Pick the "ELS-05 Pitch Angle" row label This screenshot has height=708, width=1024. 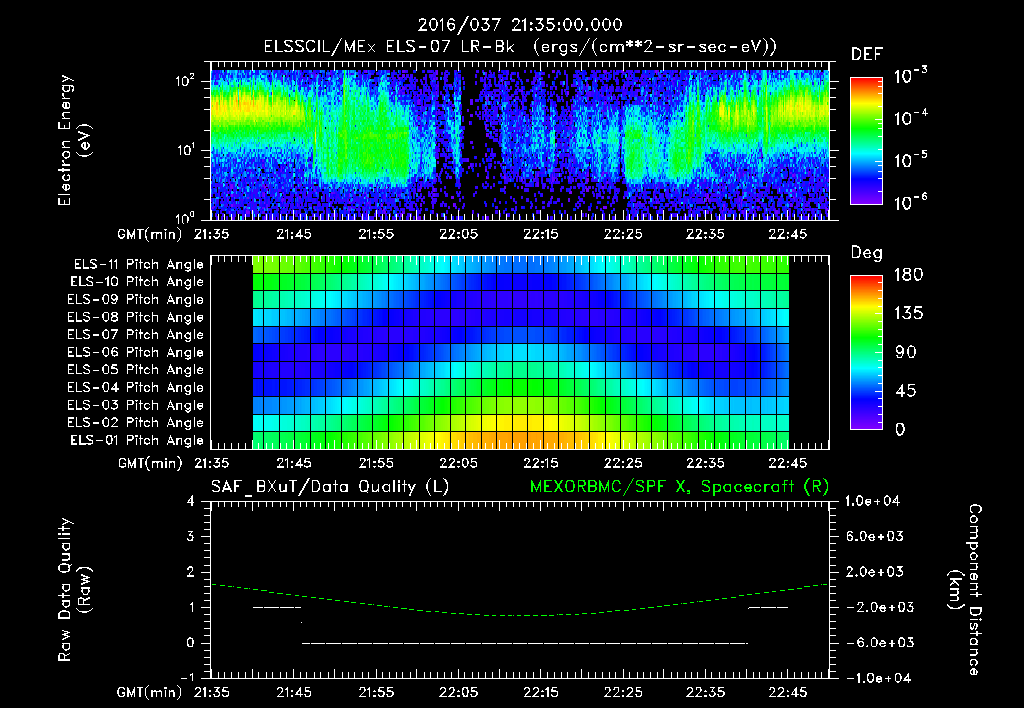(x=135, y=370)
